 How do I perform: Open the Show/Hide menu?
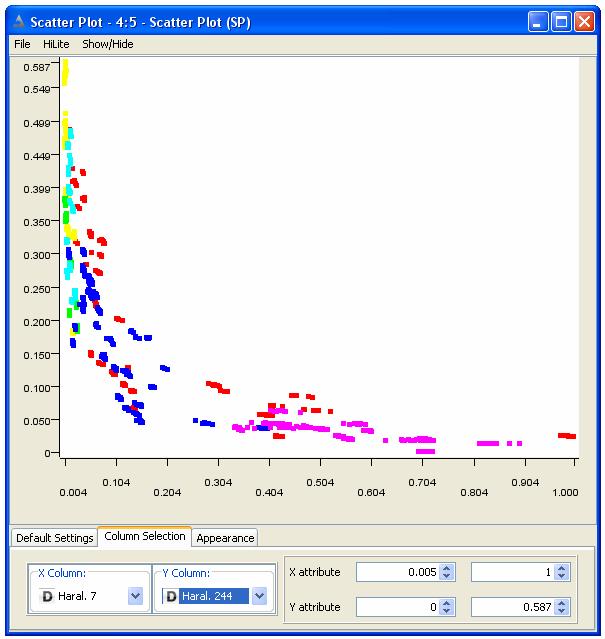tap(106, 45)
